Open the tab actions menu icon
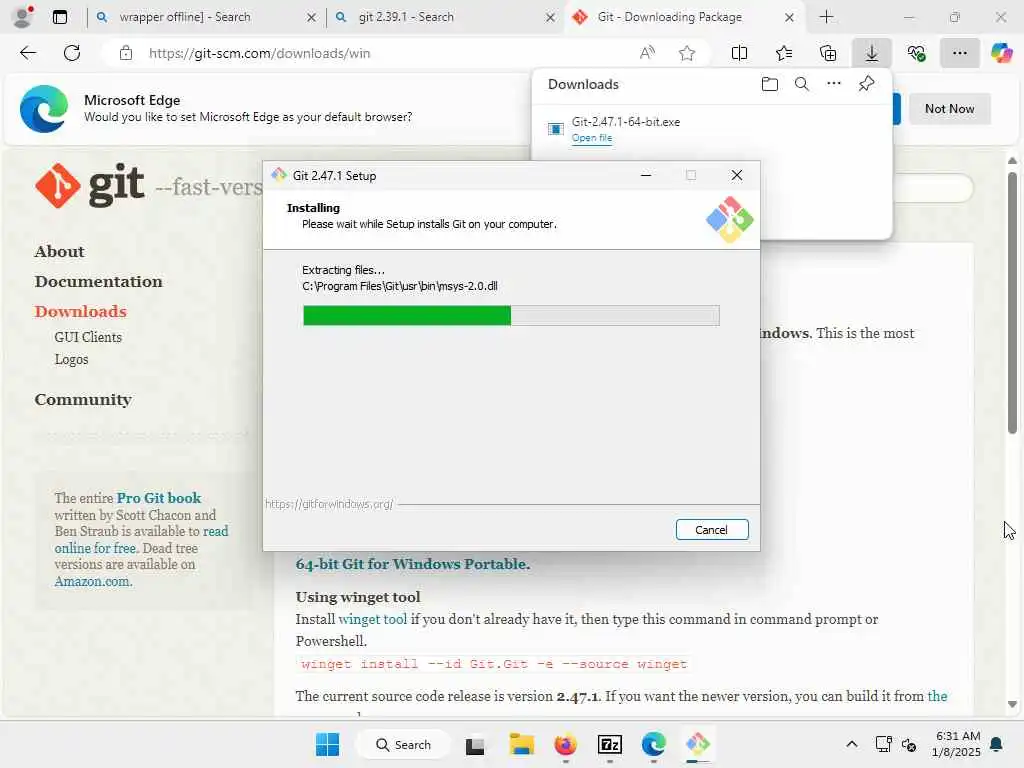 point(60,17)
